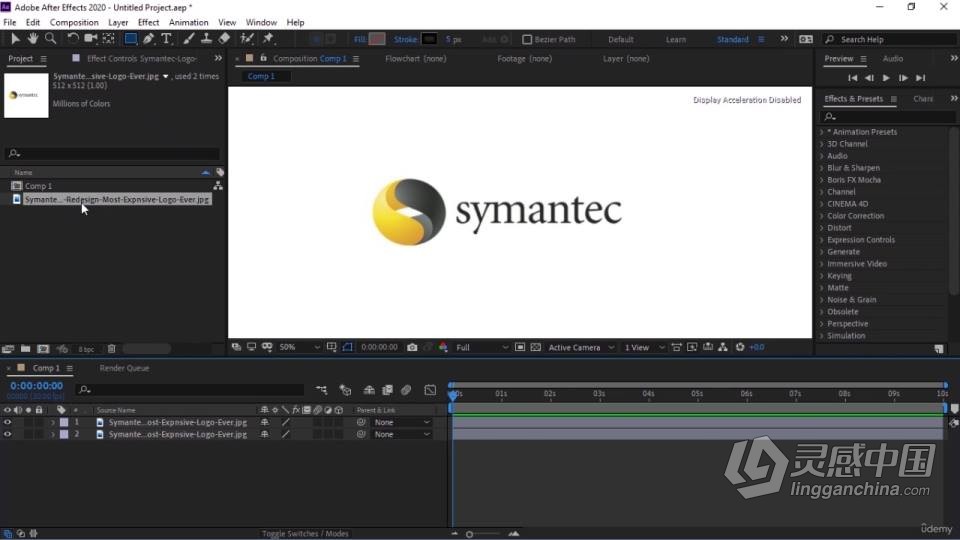Expand the Keying effects category
Image resolution: width=960 pixels, height=540 pixels.
(822, 276)
